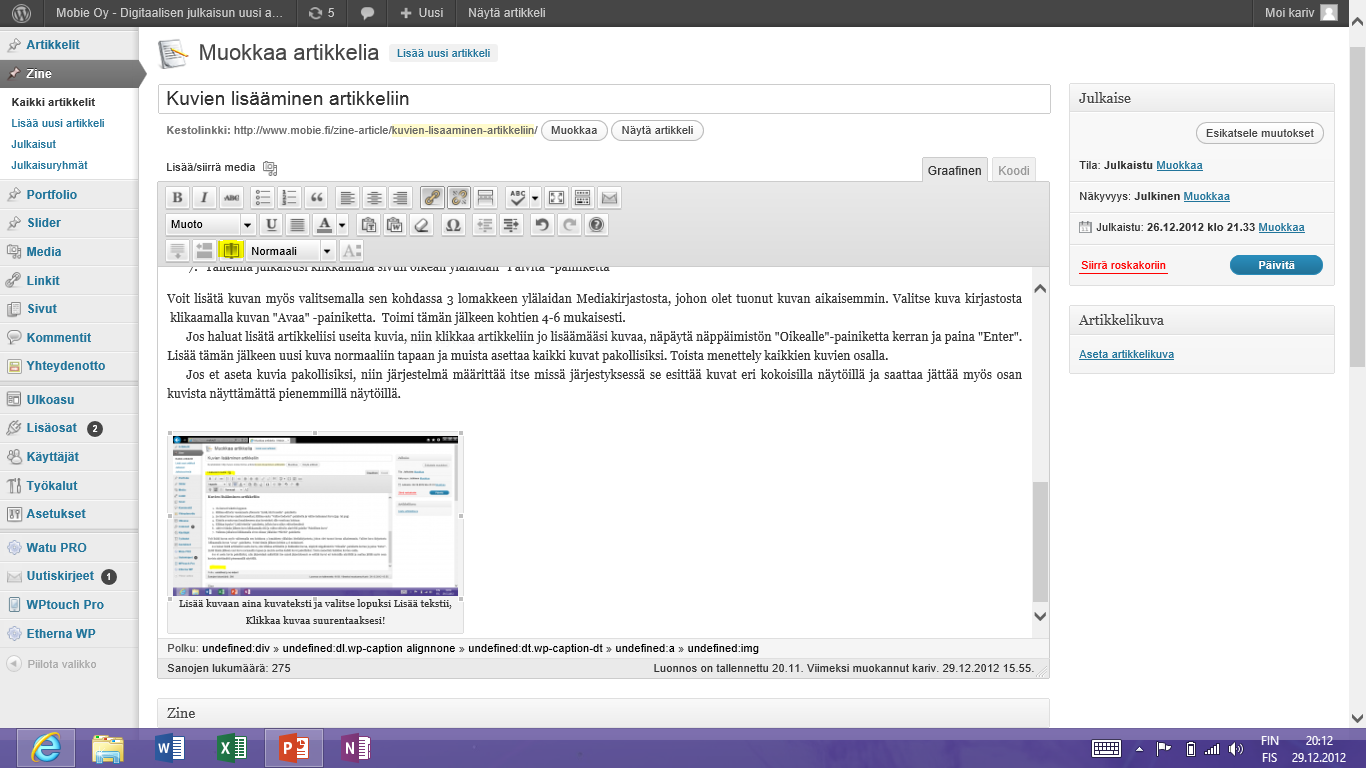The image size is (1366, 768).
Task: Open Lisäosat in the sidebar menu
Action: click(x=52, y=428)
